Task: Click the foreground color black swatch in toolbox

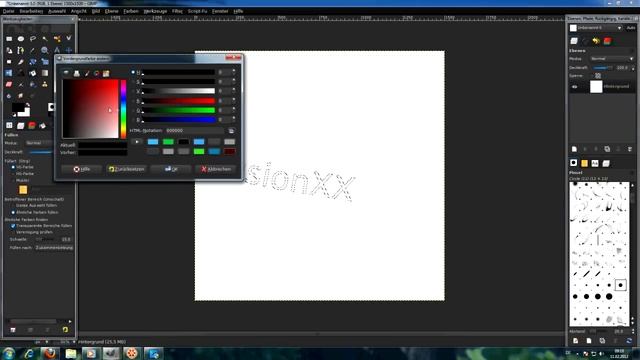Action: tap(18, 108)
